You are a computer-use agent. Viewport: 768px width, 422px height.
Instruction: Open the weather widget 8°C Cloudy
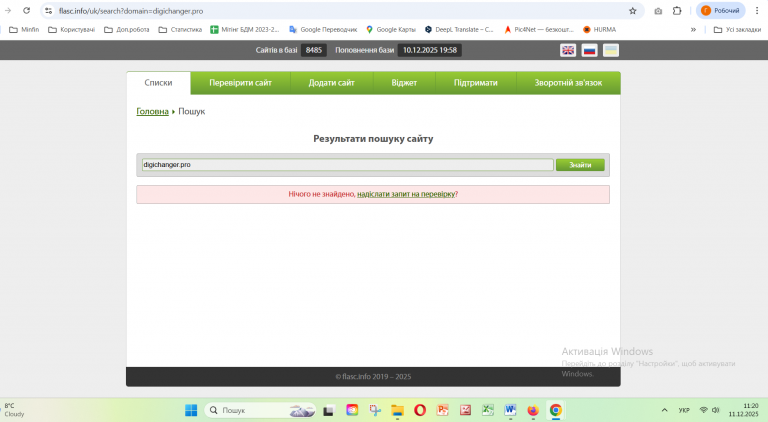coord(15,410)
